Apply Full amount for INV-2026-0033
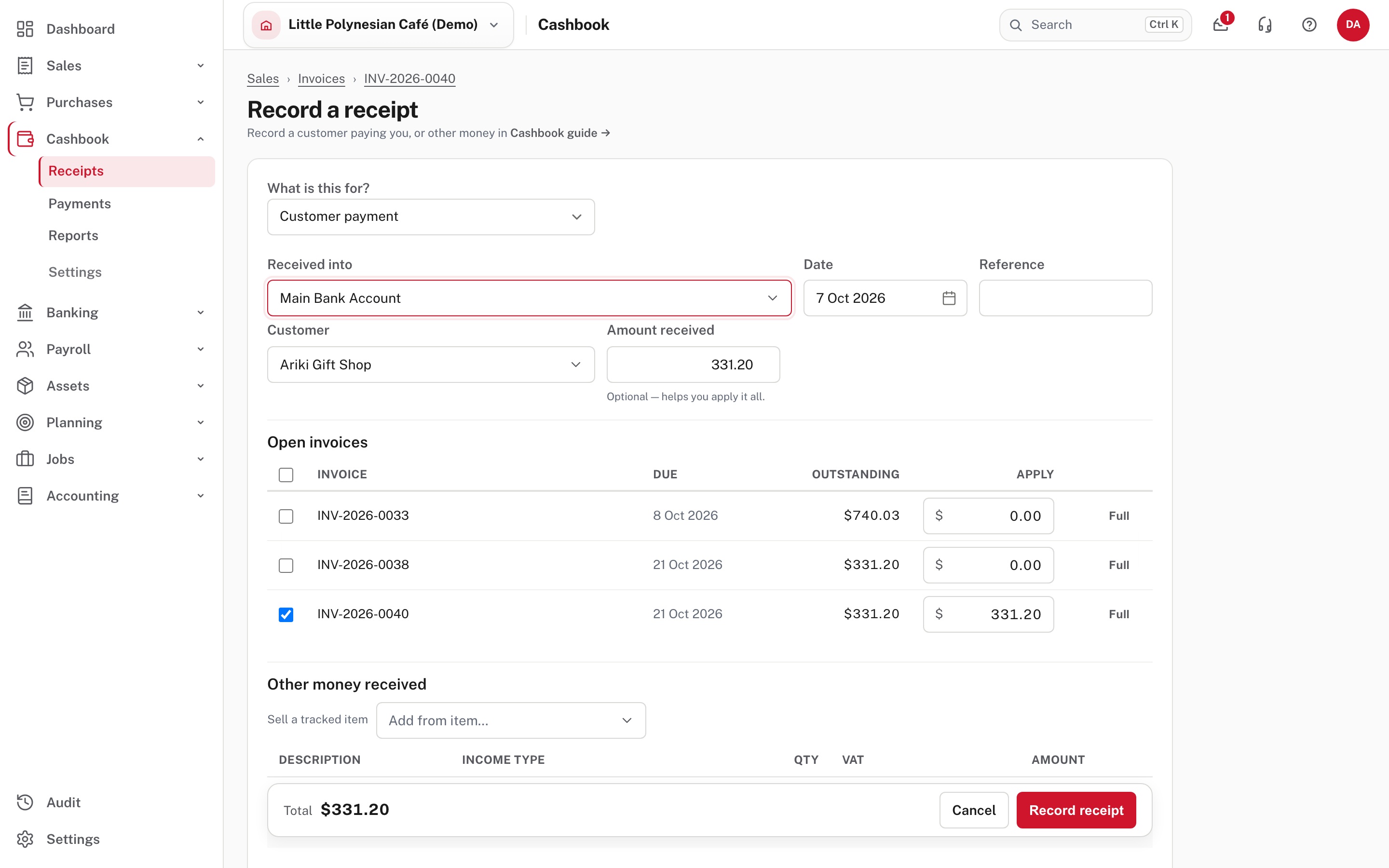This screenshot has width=1389, height=868. 1118,516
